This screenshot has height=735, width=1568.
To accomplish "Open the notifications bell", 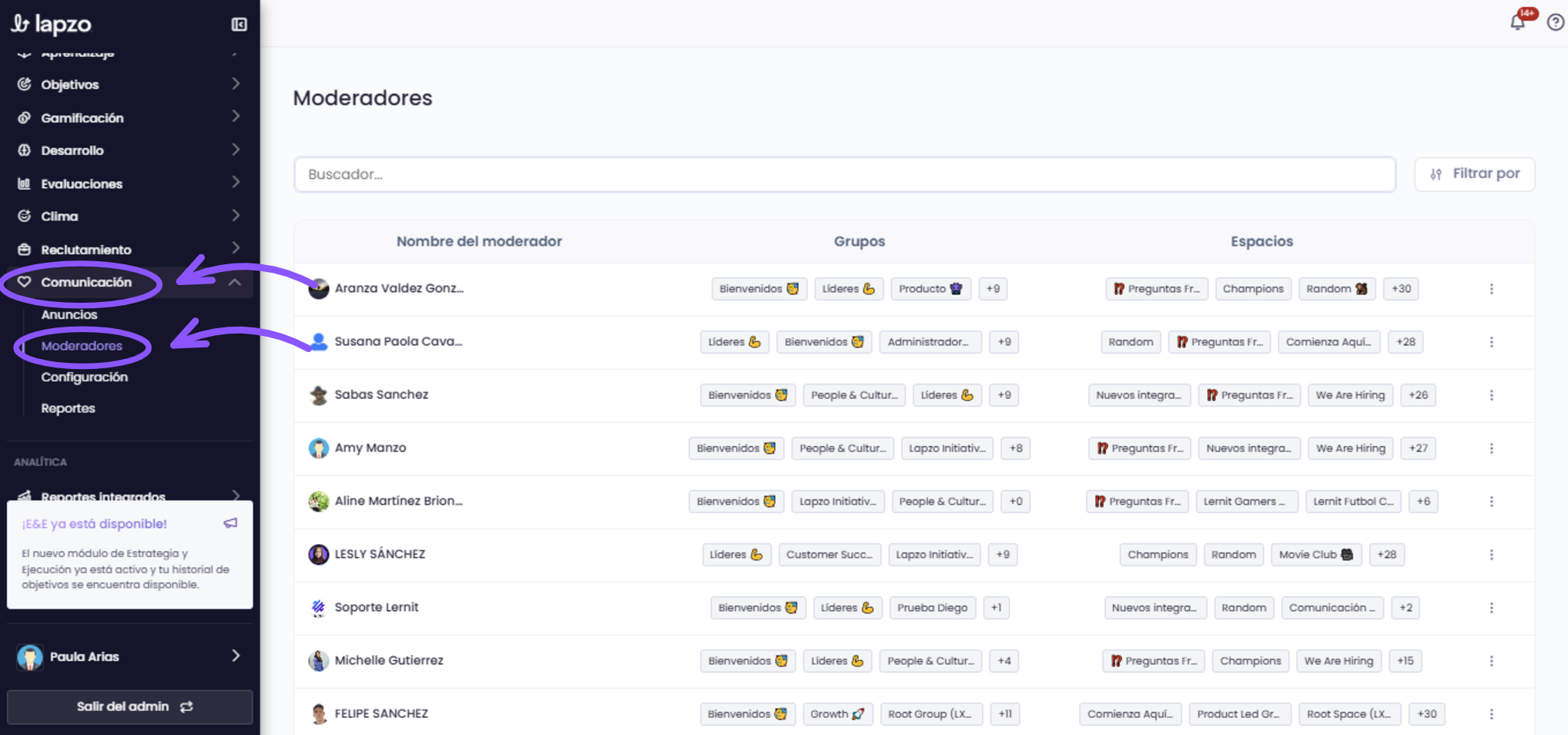I will [x=1517, y=22].
